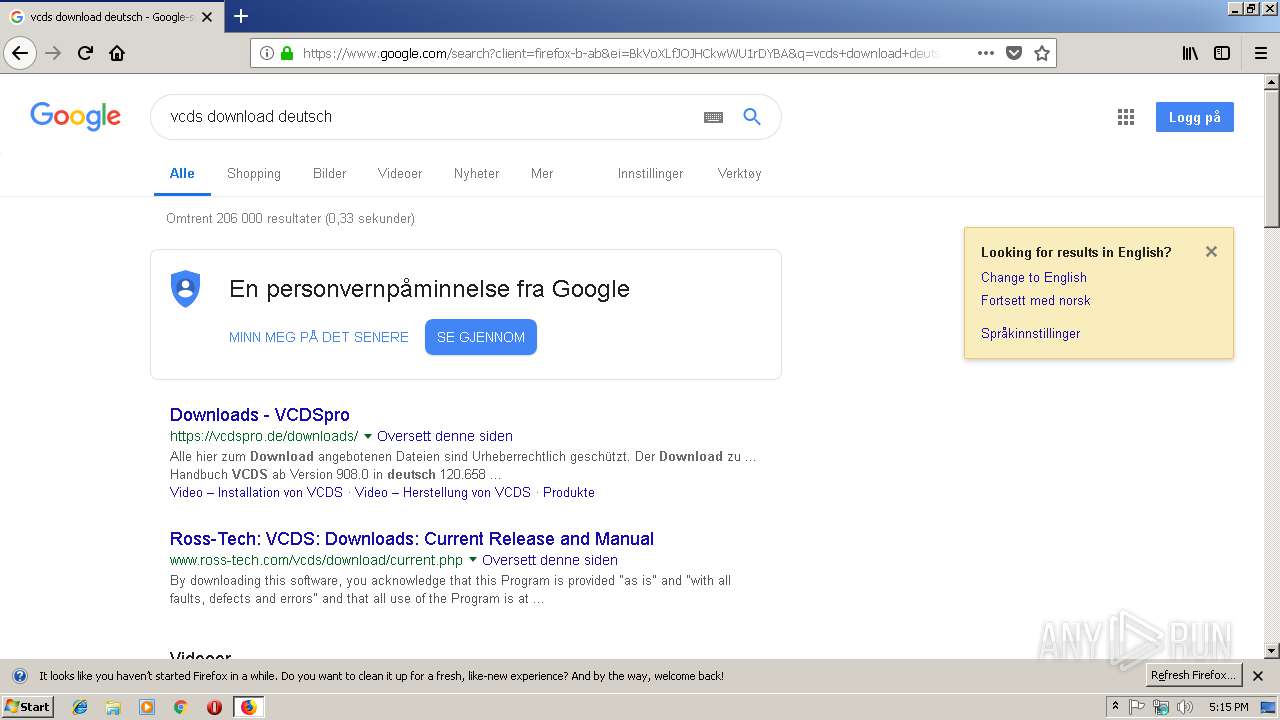This screenshot has width=1280, height=720.
Task: Expand the ross-tech.com result dropdown arrow
Action: 473,560
